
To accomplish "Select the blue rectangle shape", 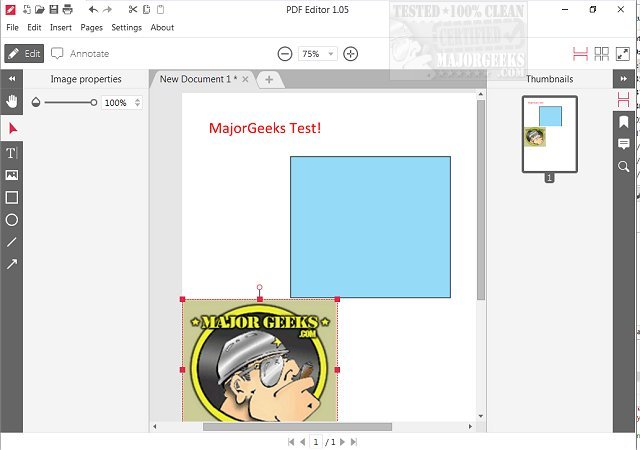I will (370, 227).
